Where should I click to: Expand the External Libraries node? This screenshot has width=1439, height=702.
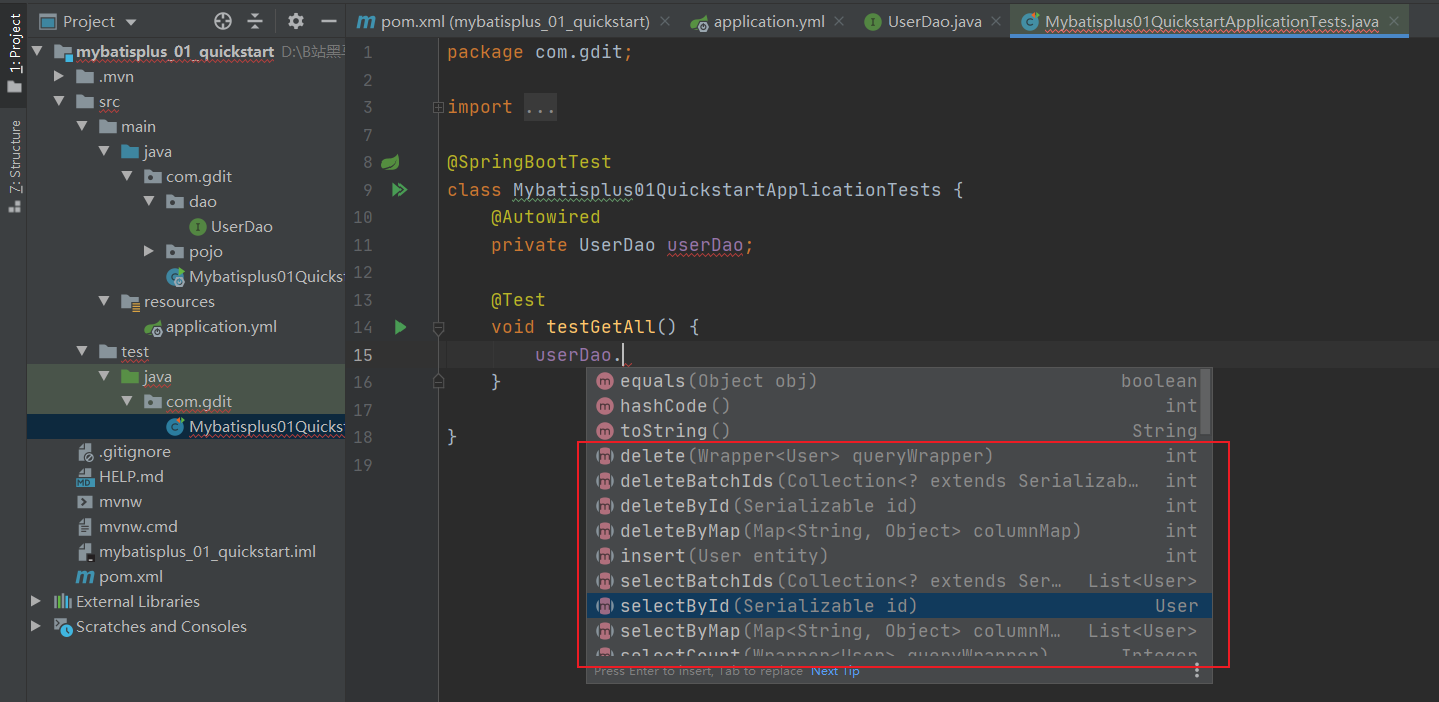[x=36, y=601]
